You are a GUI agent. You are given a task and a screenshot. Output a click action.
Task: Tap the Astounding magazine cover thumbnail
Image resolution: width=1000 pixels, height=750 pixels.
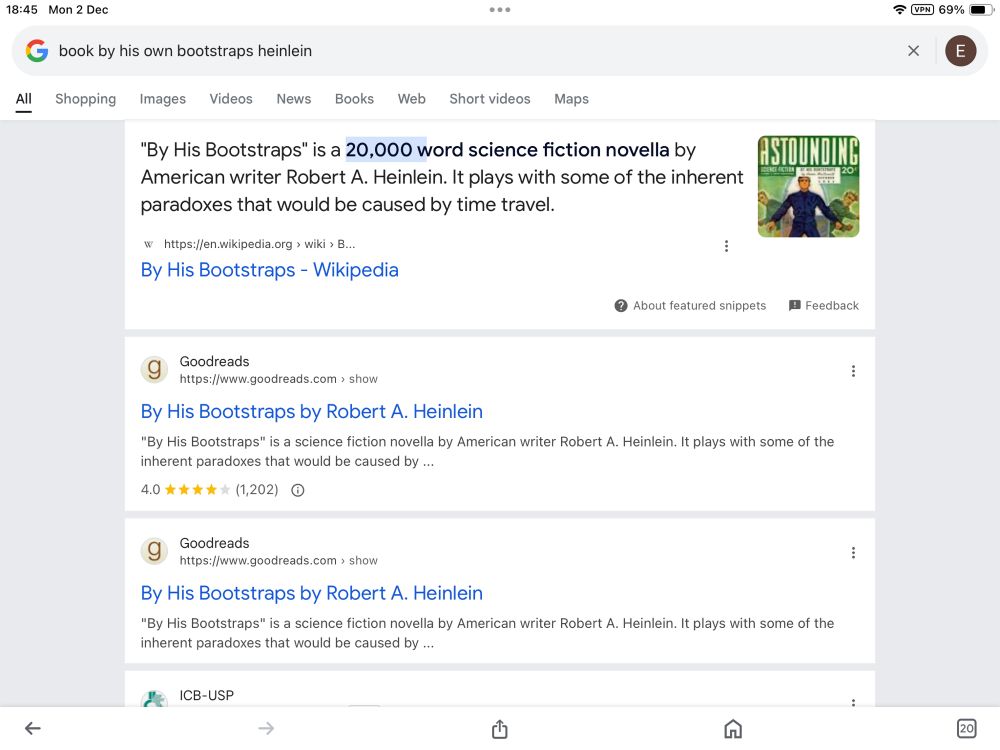808,186
